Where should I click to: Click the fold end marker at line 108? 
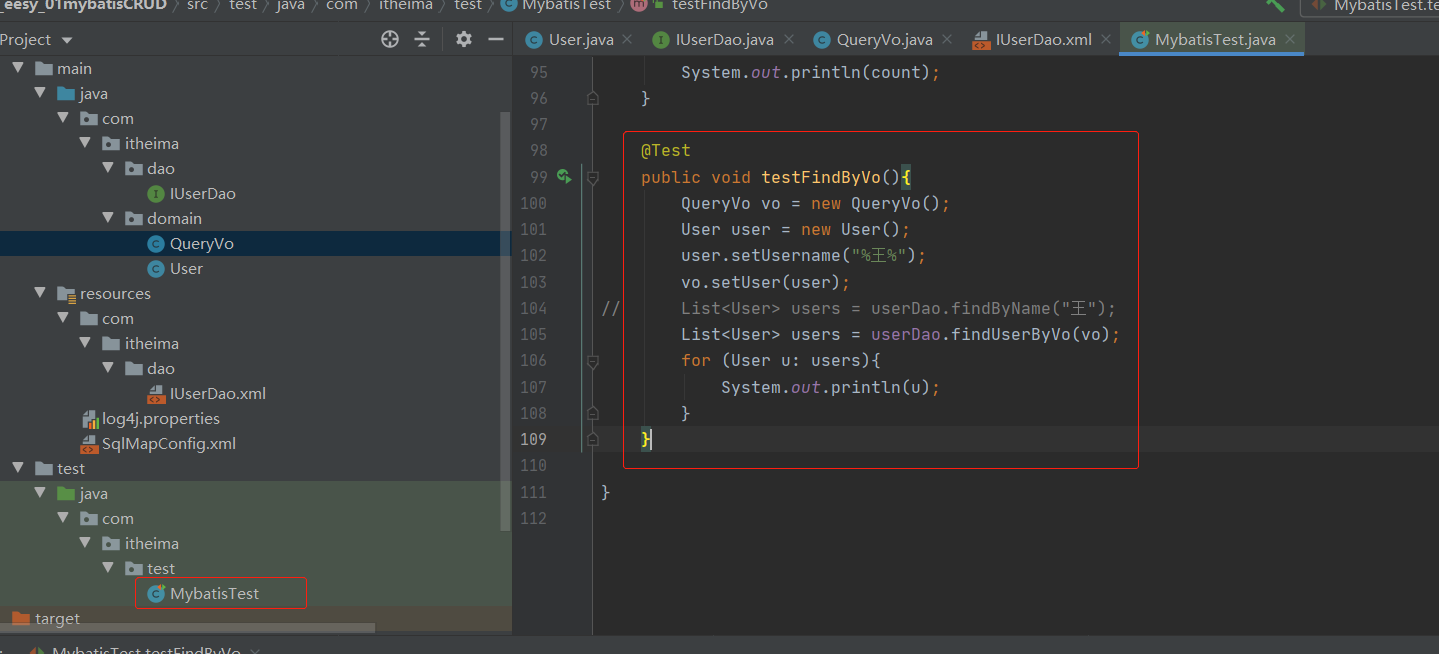click(x=592, y=412)
